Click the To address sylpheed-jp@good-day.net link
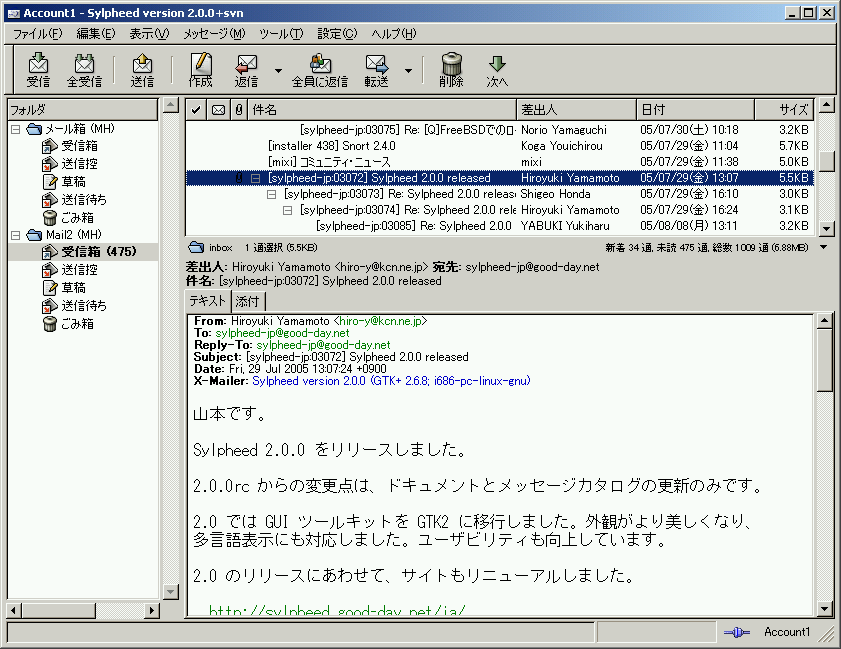This screenshot has height=649, width=841. (282, 333)
